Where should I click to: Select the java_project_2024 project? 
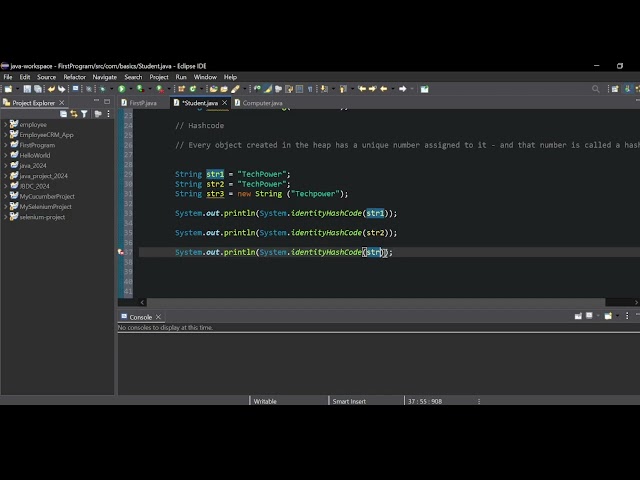(43, 176)
